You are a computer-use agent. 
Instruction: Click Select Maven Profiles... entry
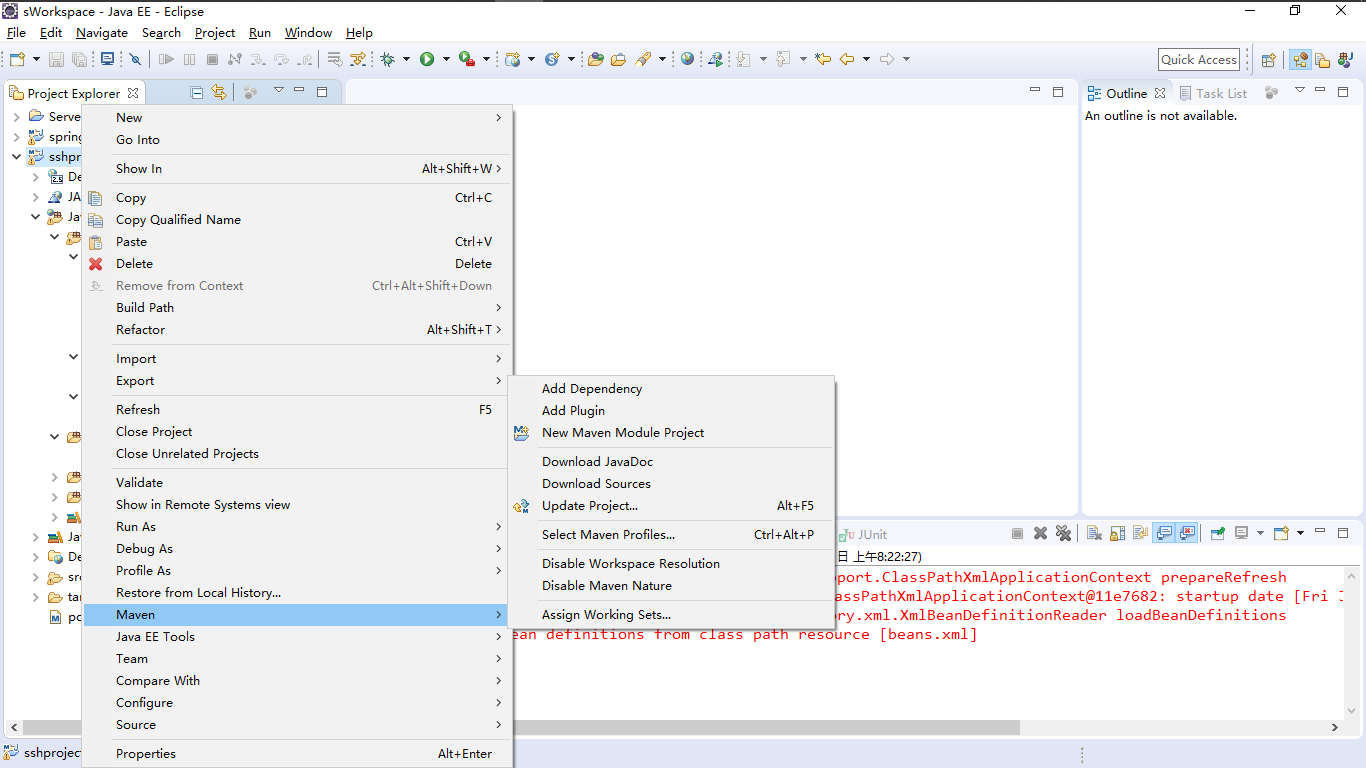[670, 534]
